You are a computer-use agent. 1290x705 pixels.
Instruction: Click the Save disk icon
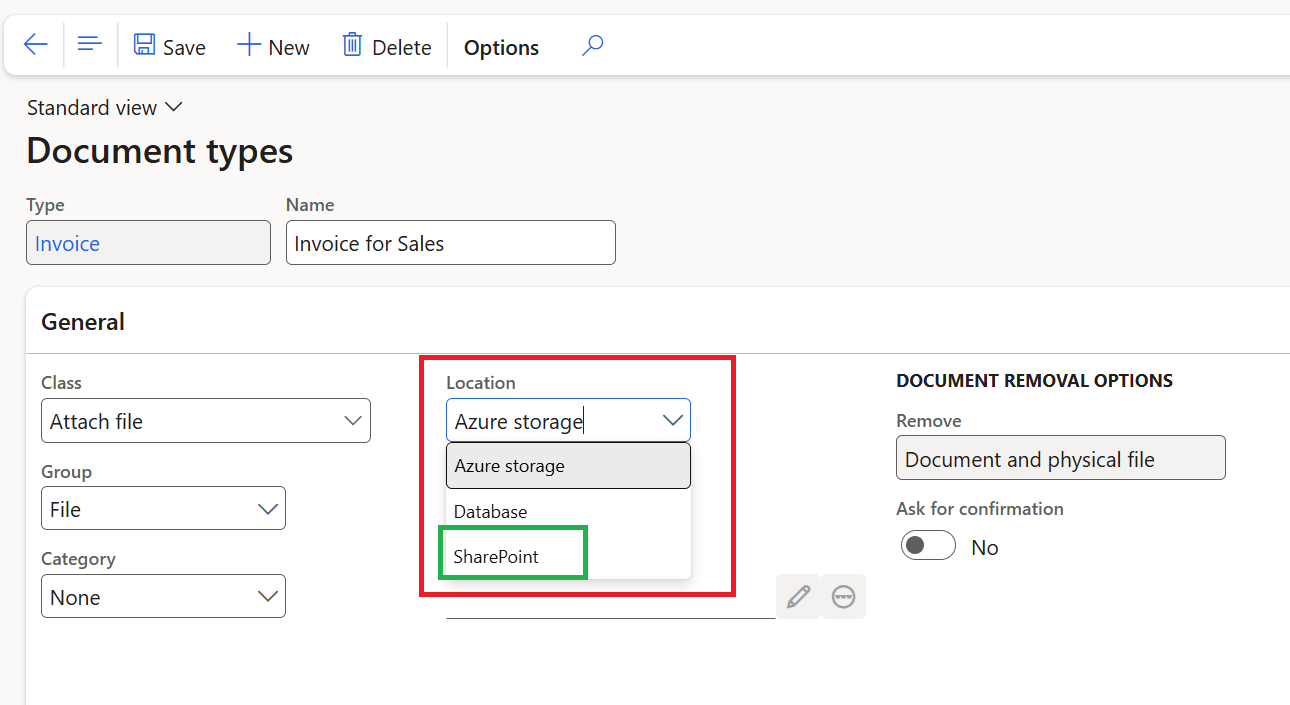pyautogui.click(x=145, y=46)
